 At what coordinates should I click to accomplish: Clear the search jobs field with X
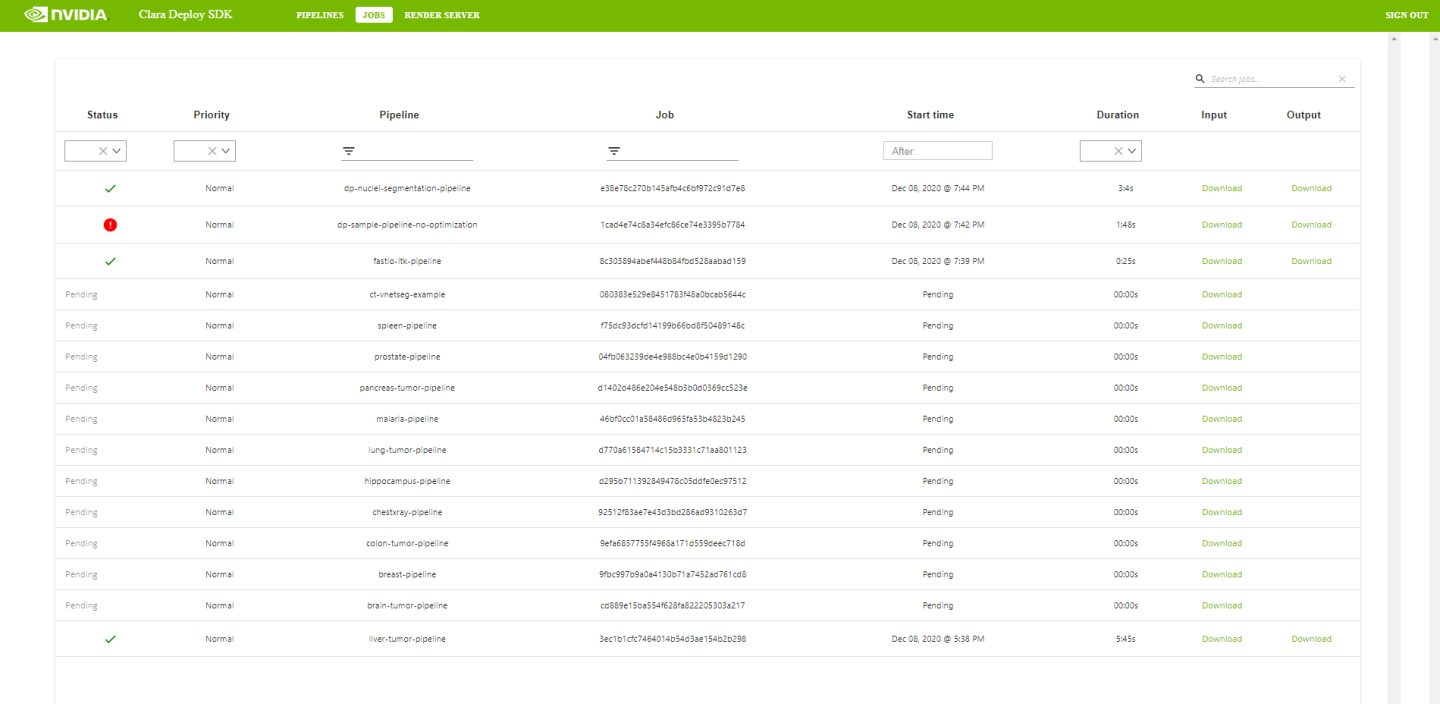coord(1342,79)
